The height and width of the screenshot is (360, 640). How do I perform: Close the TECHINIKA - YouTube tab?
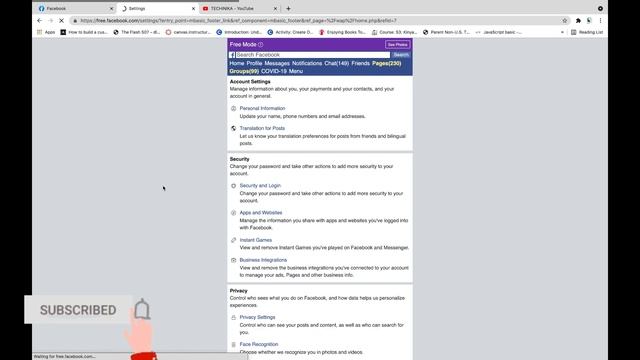(275, 9)
